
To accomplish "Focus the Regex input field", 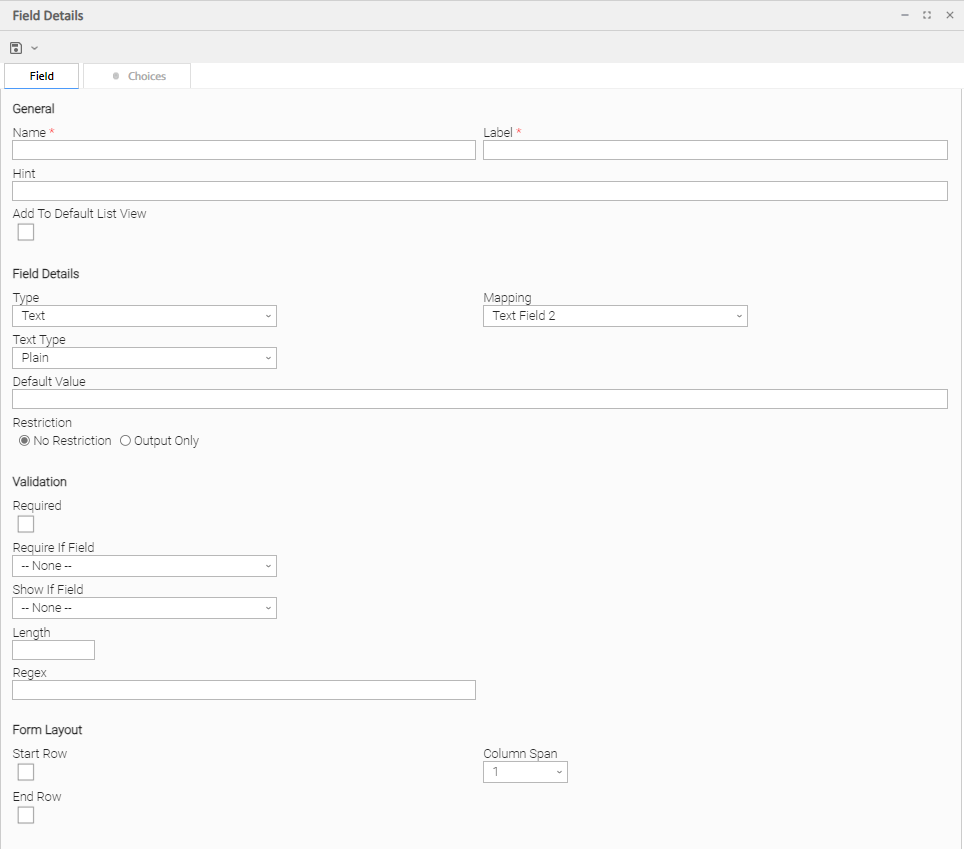I will [x=243, y=690].
